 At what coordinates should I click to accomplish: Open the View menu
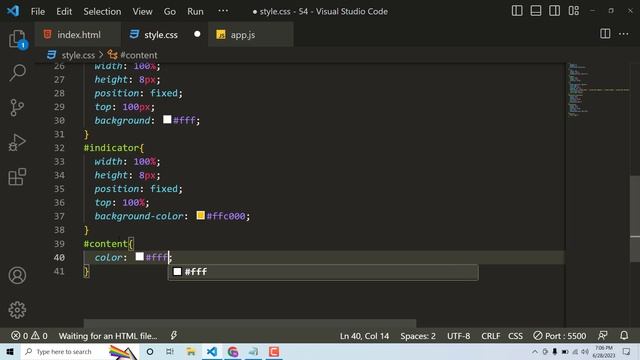[x=142, y=11]
